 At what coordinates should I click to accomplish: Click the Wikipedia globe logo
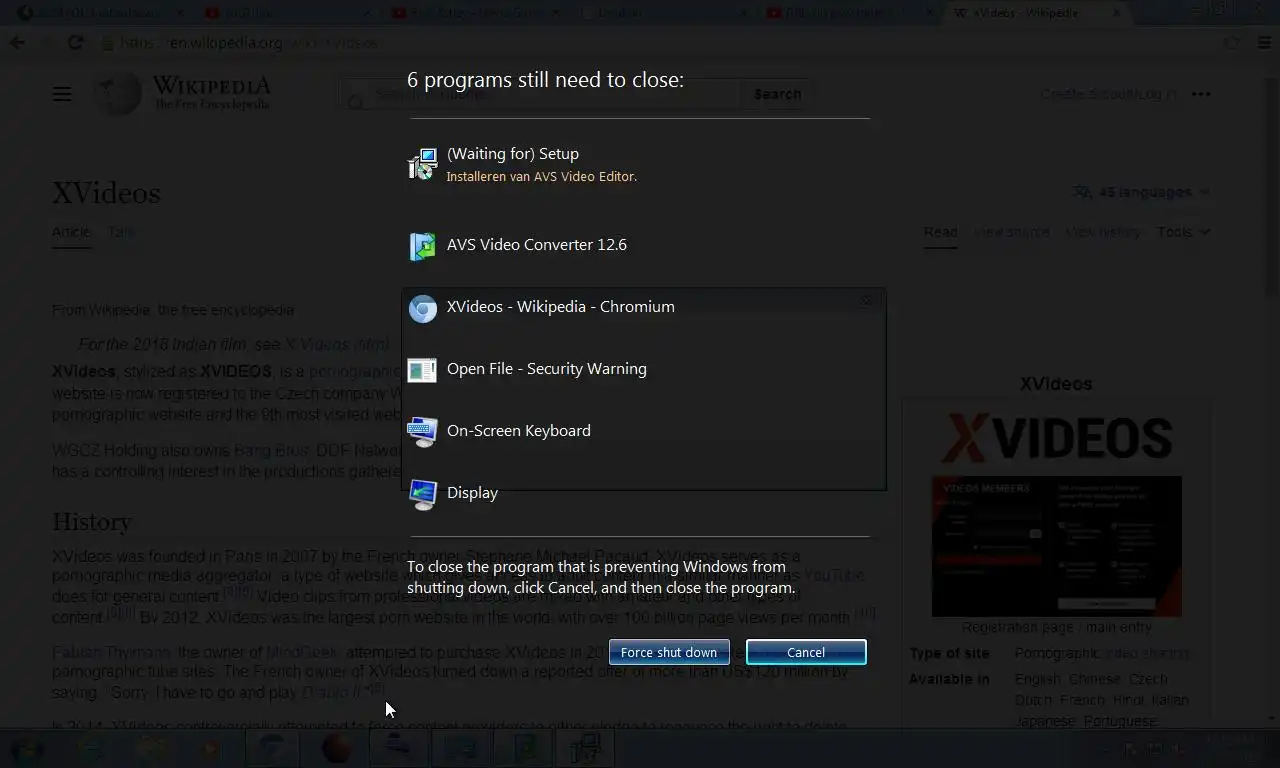click(x=118, y=94)
